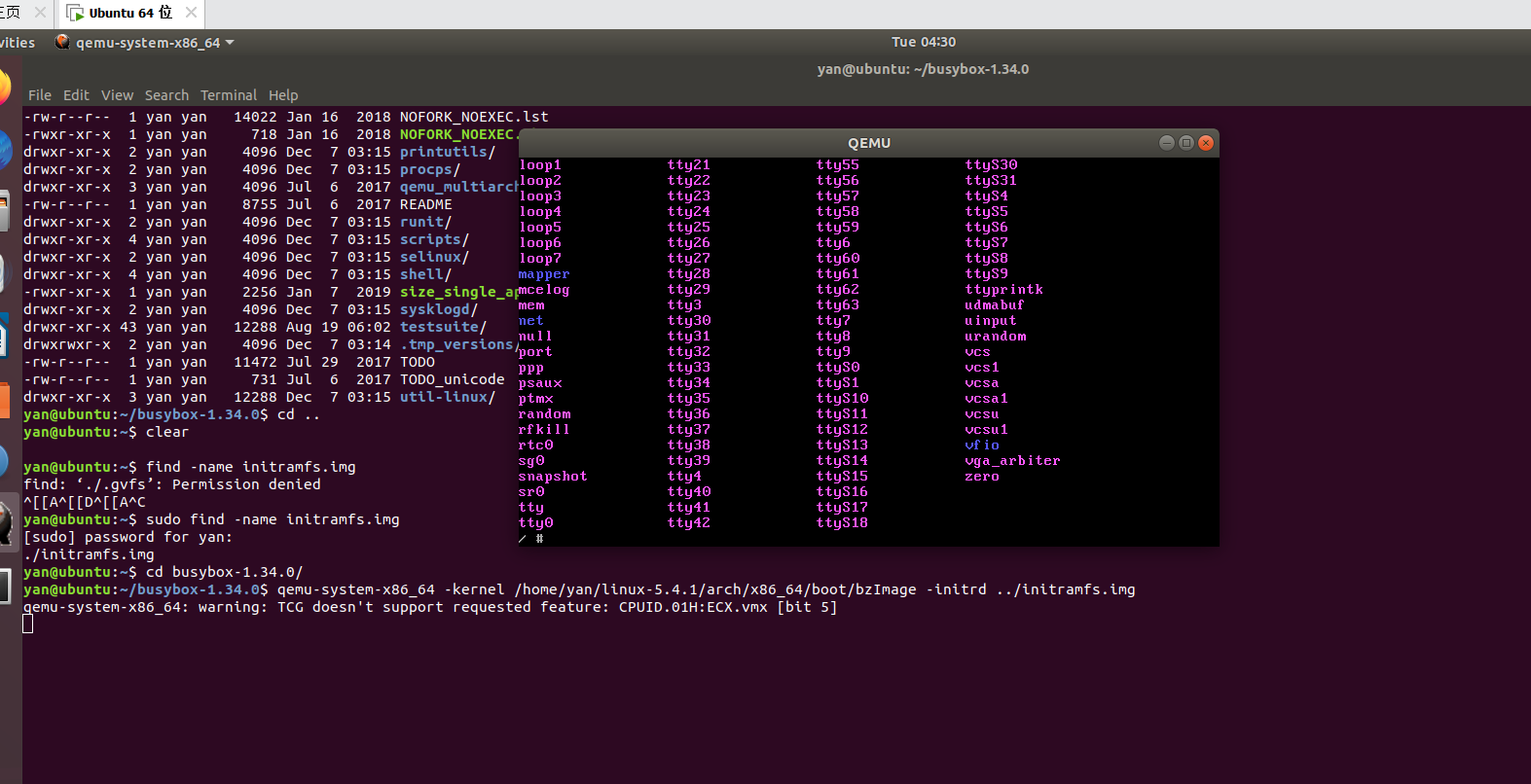Click 'Permission denied' find error line
1531x784 pixels.
click(x=172, y=484)
